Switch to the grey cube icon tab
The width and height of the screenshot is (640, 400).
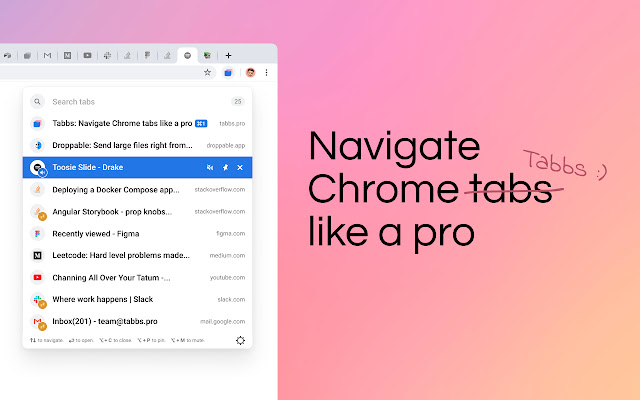click(x=27, y=56)
